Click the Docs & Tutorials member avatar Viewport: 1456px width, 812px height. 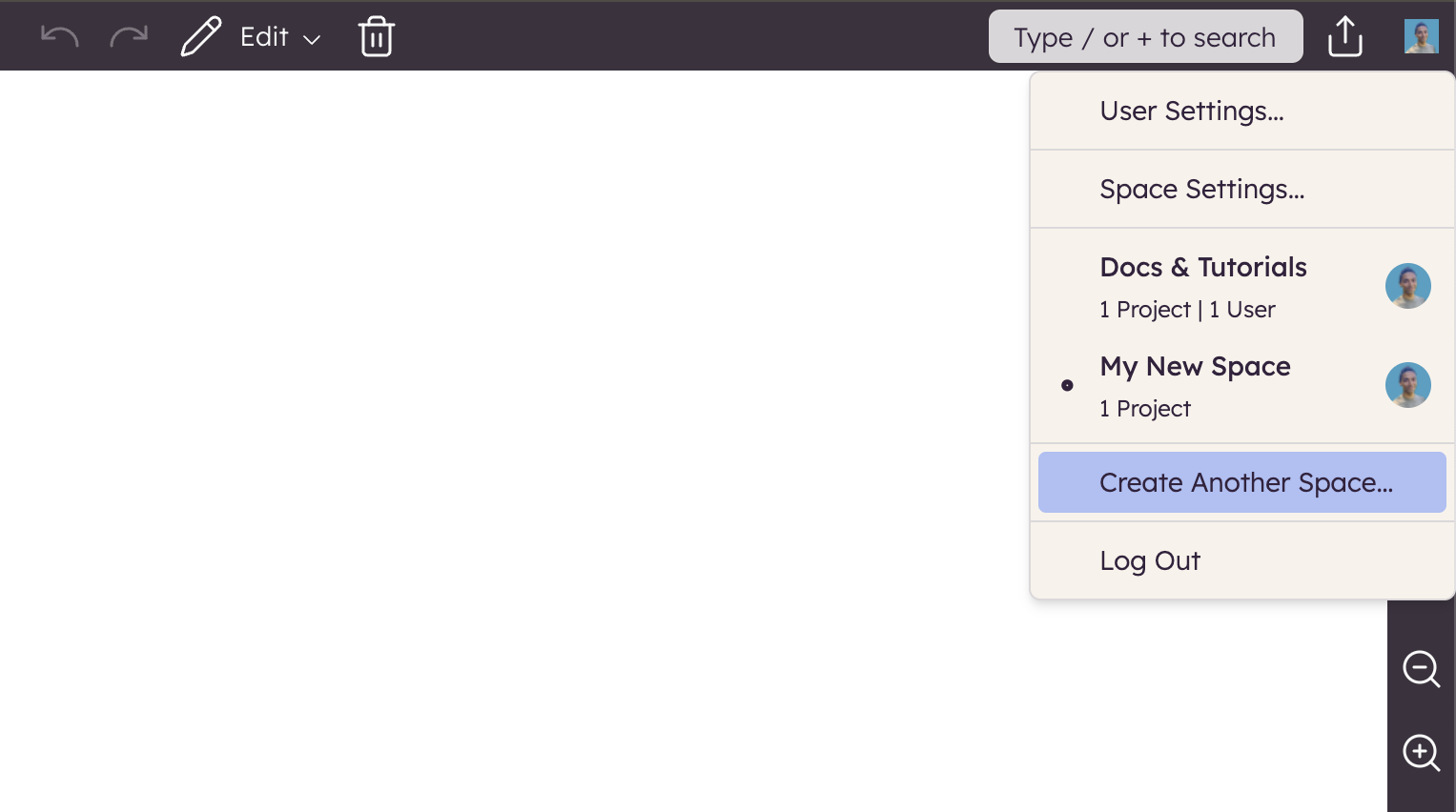click(1407, 286)
